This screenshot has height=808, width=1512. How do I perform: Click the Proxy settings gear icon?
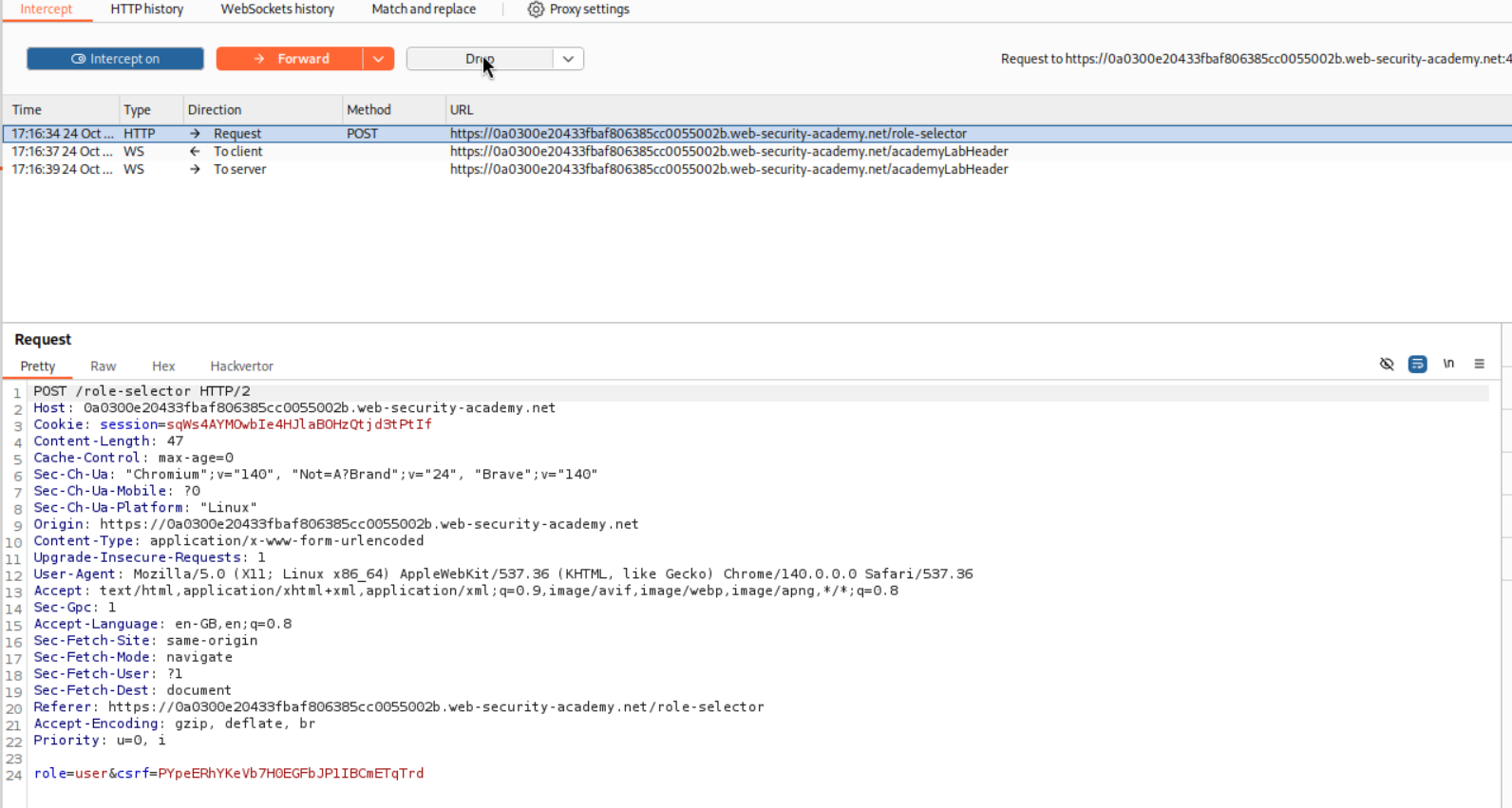click(536, 9)
